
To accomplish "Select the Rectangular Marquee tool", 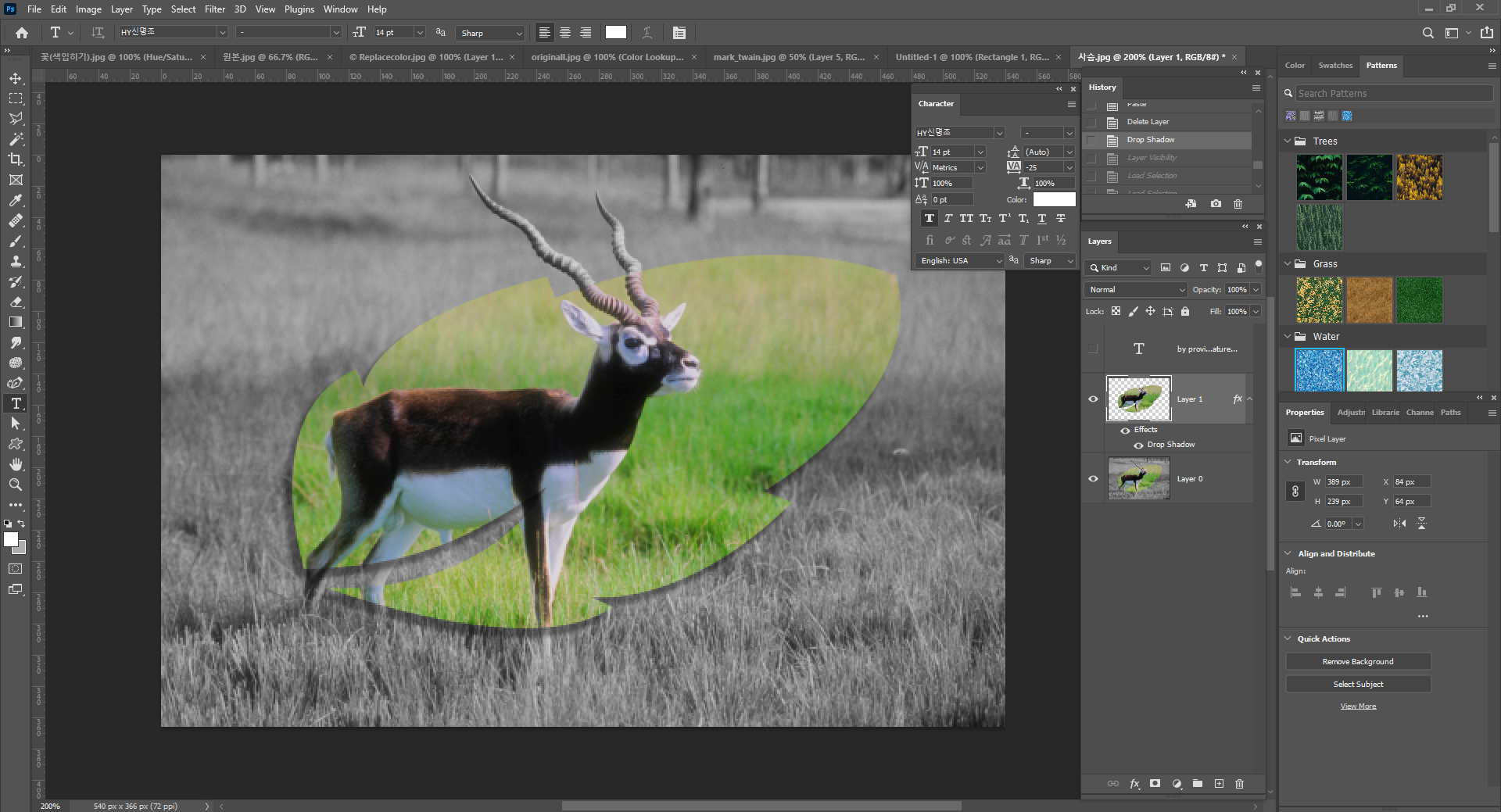I will [x=16, y=98].
